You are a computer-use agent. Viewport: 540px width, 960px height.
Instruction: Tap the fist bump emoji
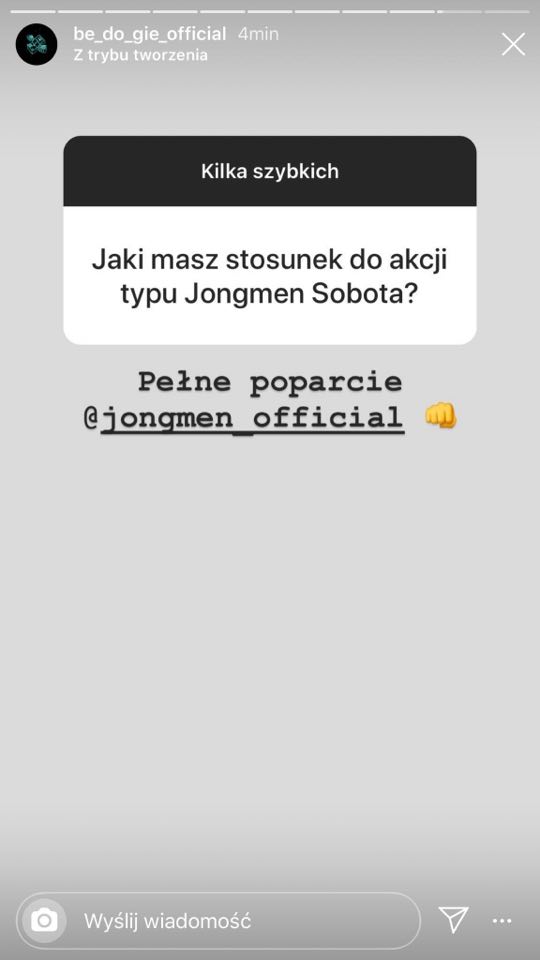(440, 416)
